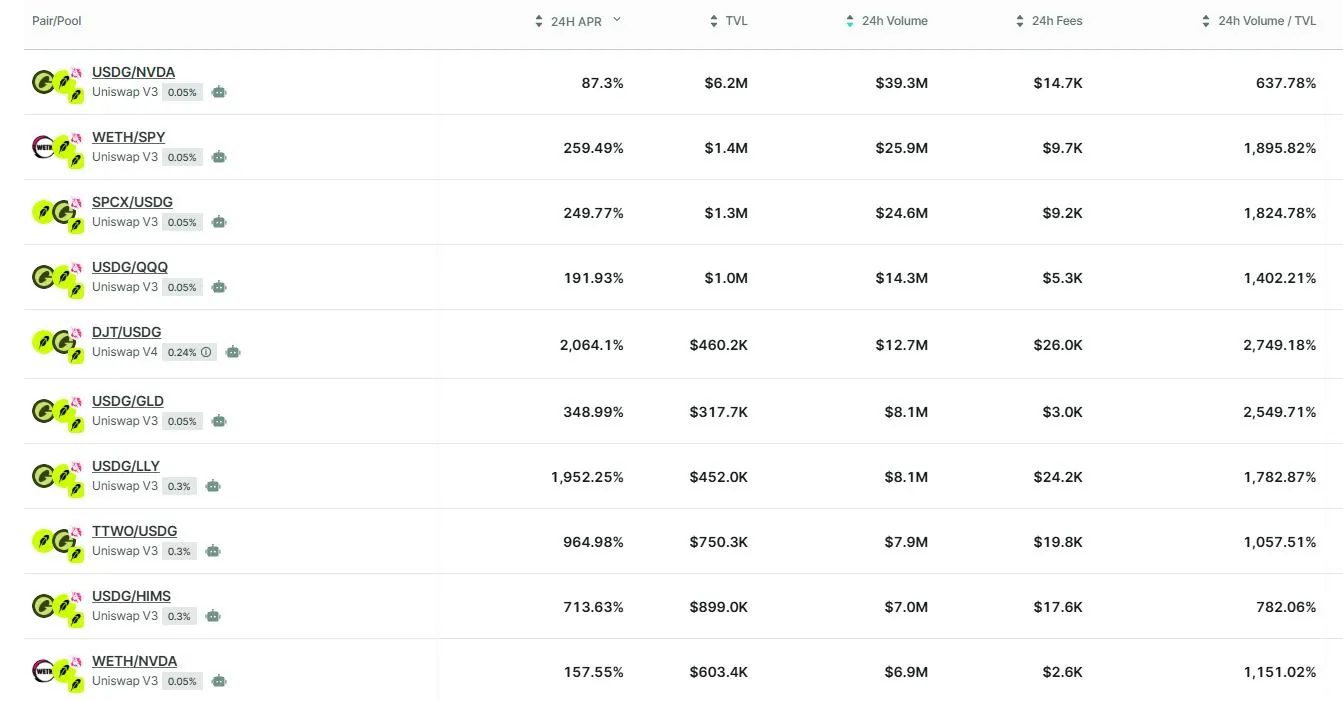Click the 0.24% fee badge in DJT/USDG row
This screenshot has height=701, width=1343.
point(190,352)
